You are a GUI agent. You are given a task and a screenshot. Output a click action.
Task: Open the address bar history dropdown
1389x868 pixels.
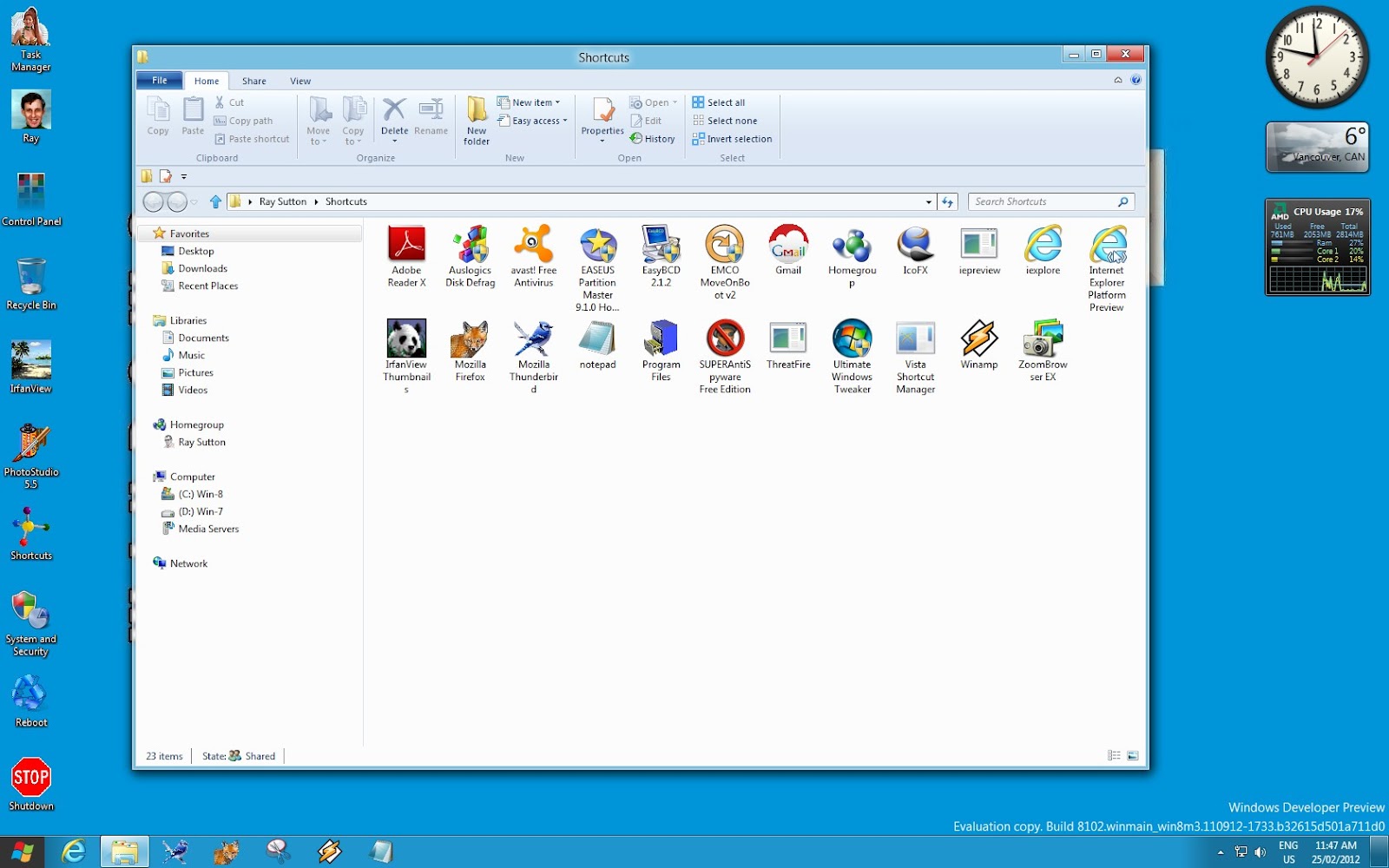click(928, 201)
